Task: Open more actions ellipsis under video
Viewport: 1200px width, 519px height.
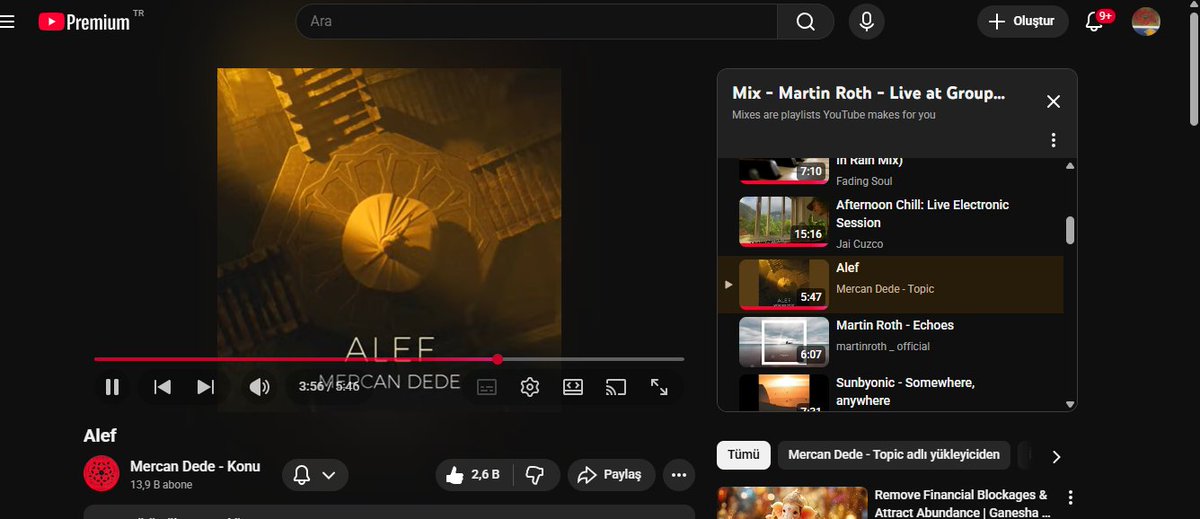Action: pyautogui.click(x=679, y=475)
